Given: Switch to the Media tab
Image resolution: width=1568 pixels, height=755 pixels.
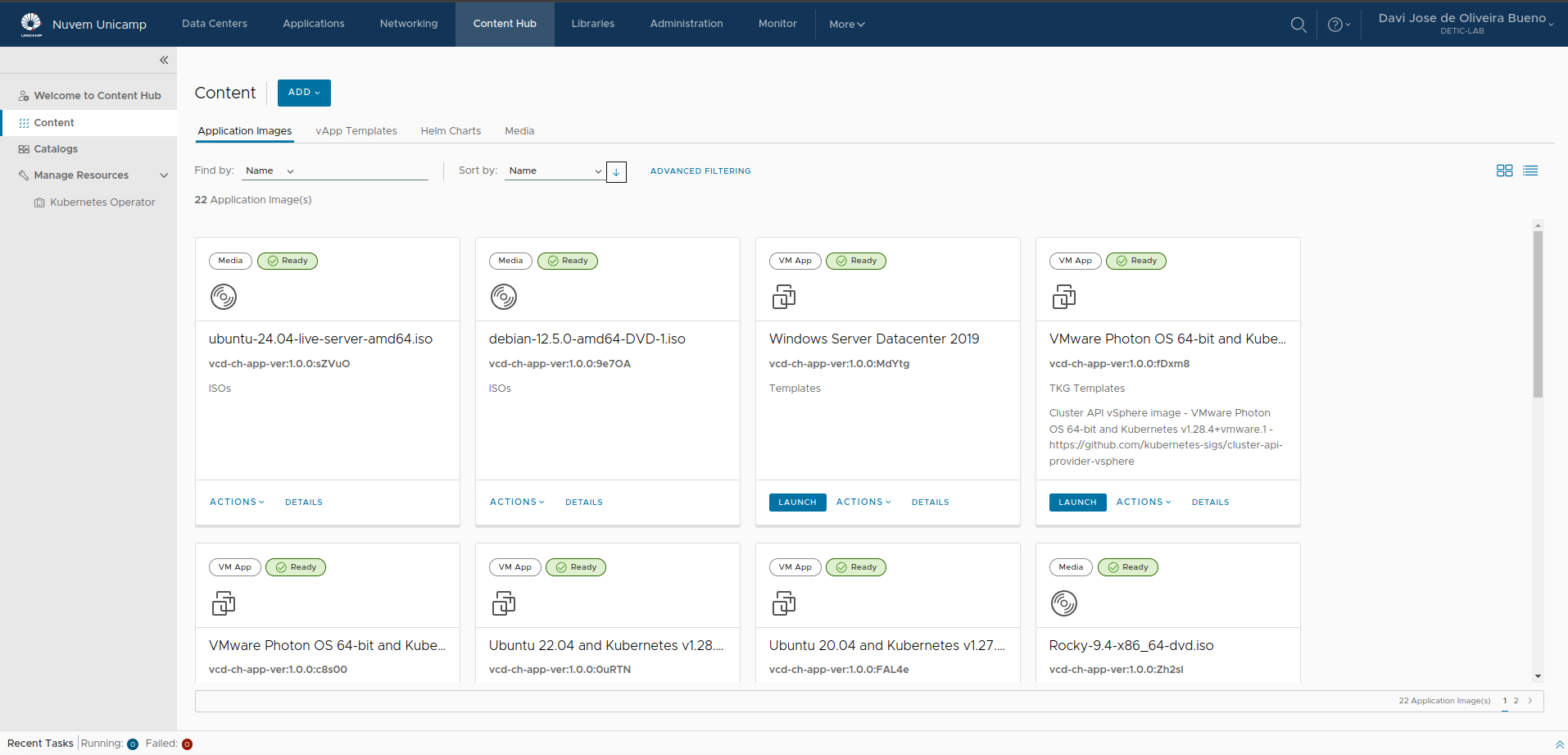Looking at the screenshot, I should (x=519, y=131).
